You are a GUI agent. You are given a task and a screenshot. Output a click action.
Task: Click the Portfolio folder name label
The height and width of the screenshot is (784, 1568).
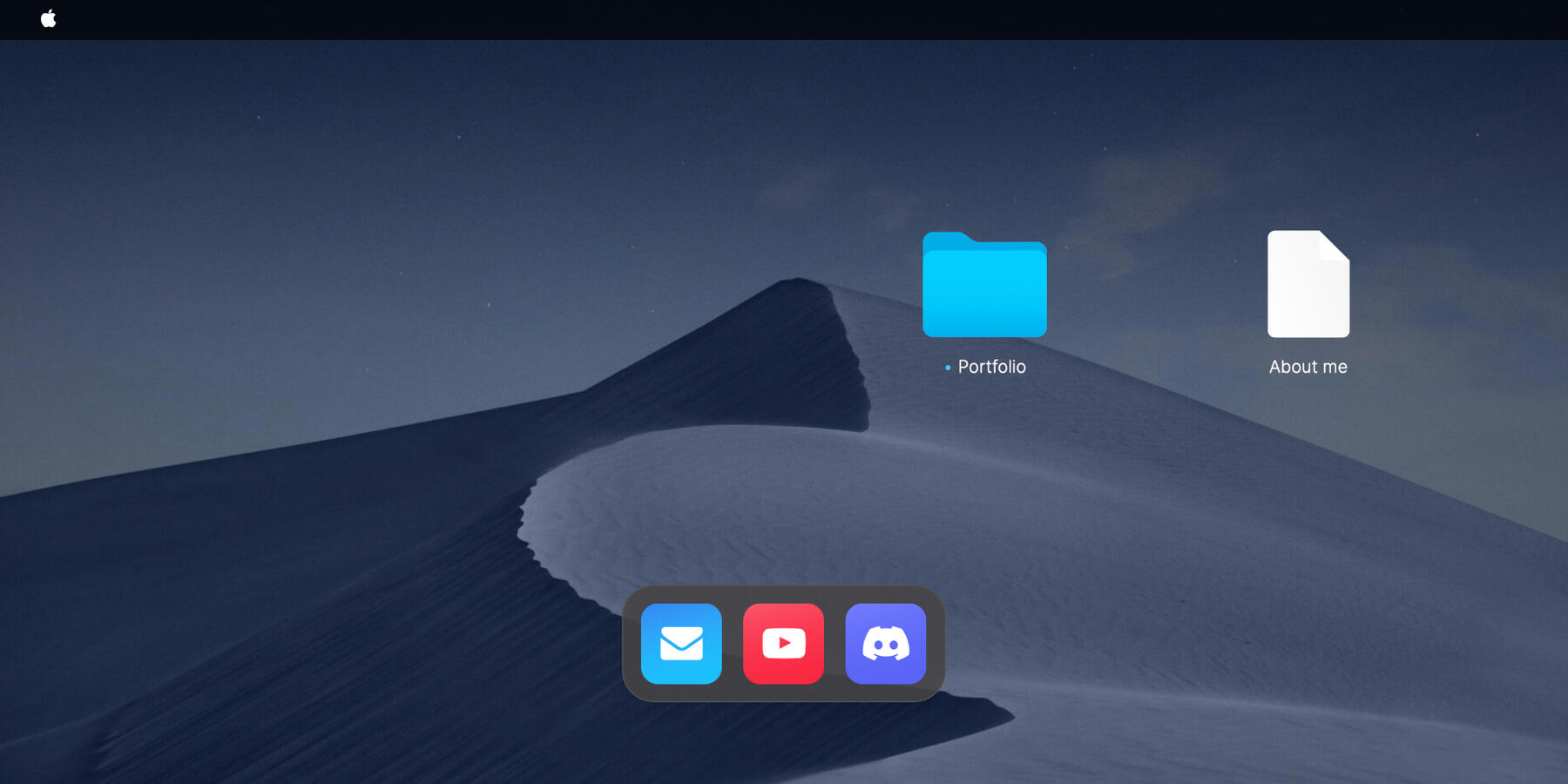(991, 367)
